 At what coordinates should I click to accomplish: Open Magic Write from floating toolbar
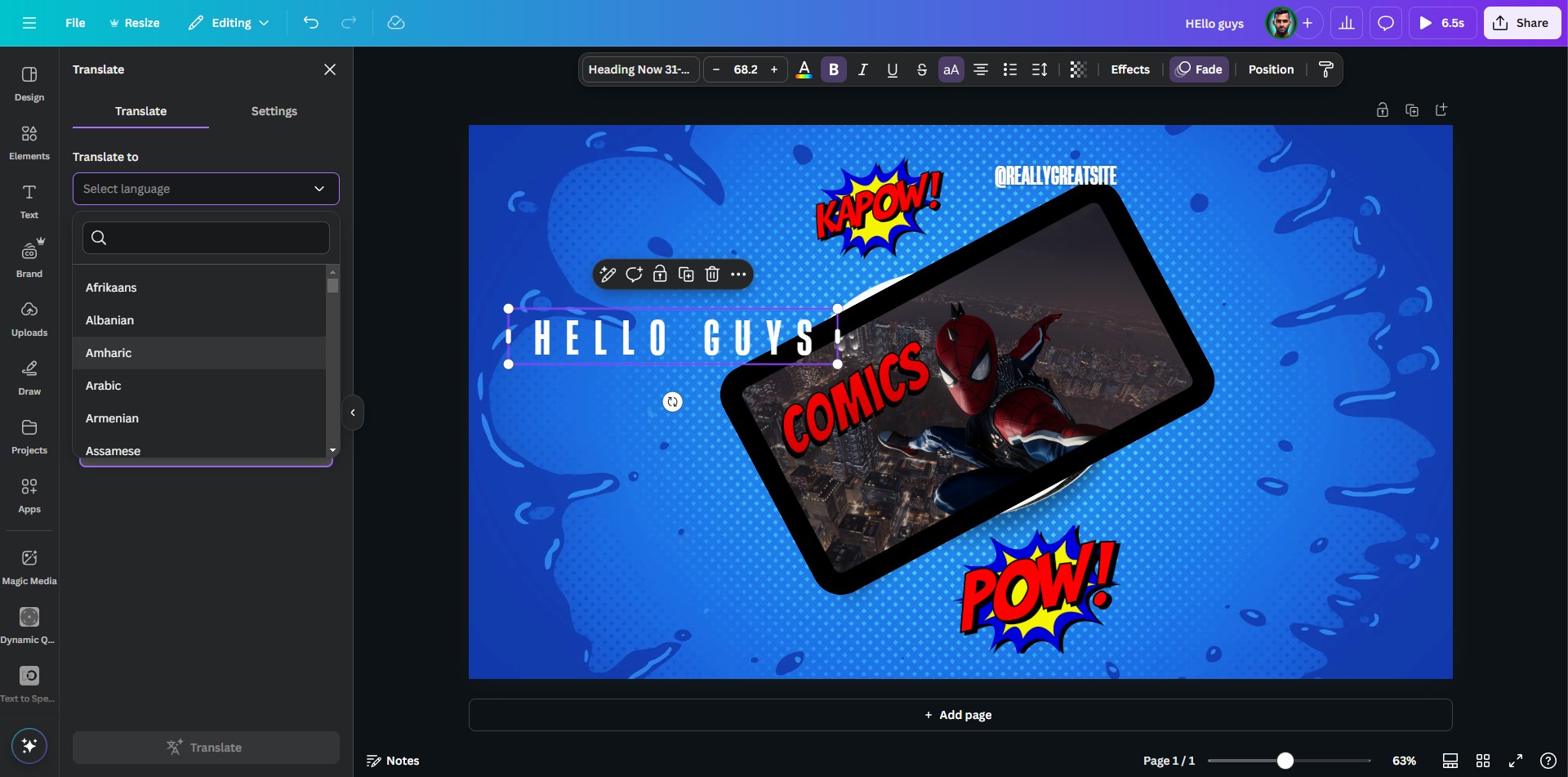click(608, 275)
